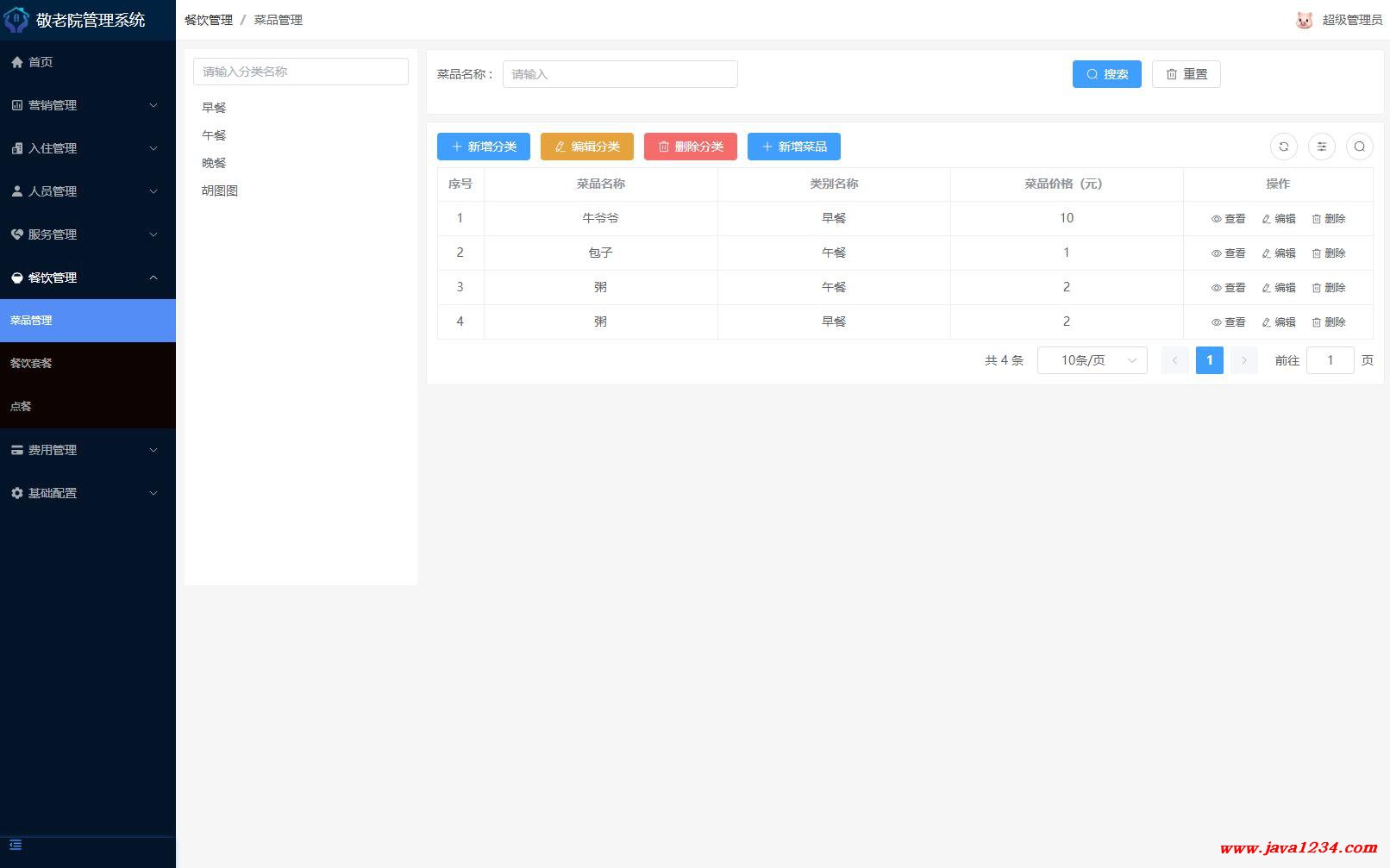This screenshot has width=1390, height=868.
Task: View details of dish 牛爷爷
Action: 1228,219
